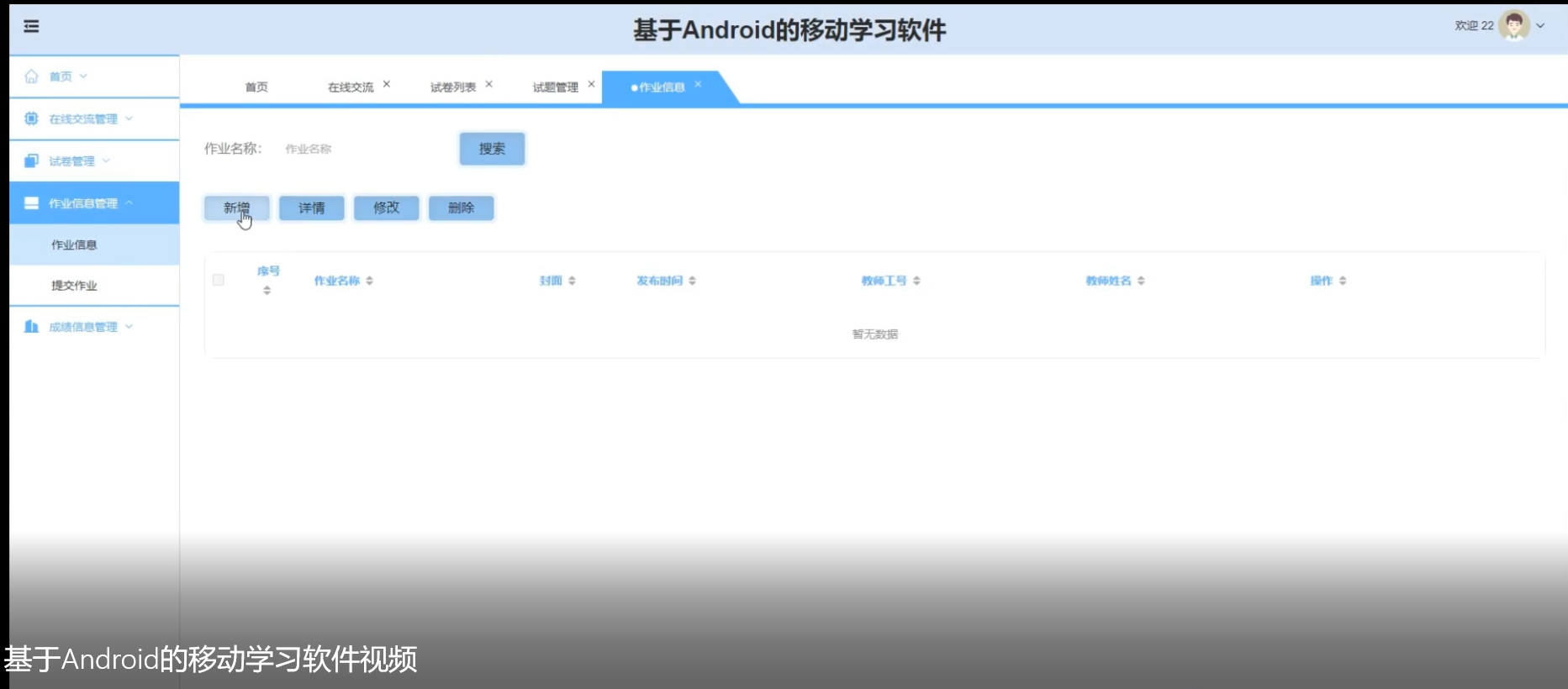Close the 在线交流 tab
The width and height of the screenshot is (1568, 689).
(387, 84)
